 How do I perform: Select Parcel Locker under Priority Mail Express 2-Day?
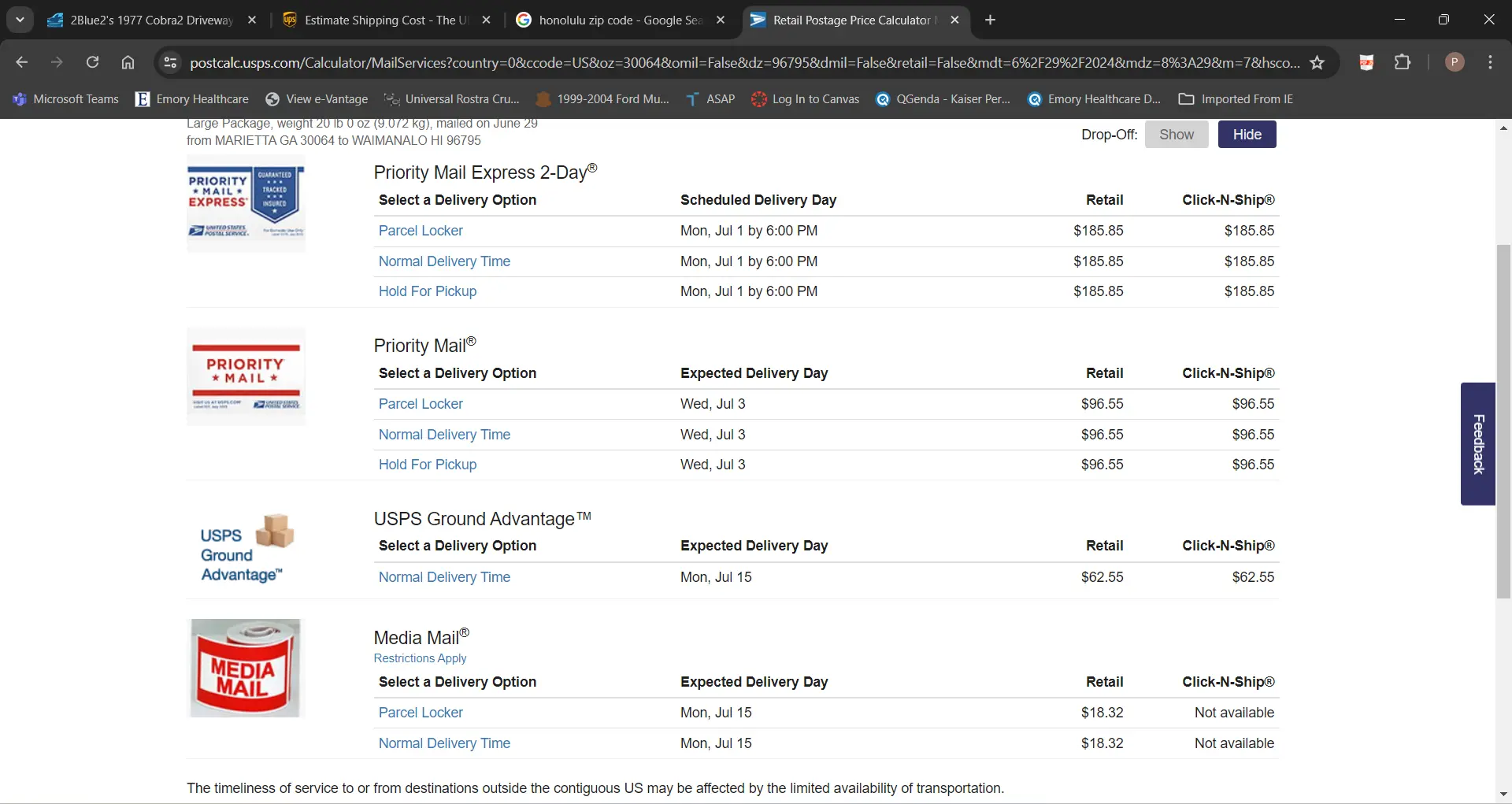421,231
